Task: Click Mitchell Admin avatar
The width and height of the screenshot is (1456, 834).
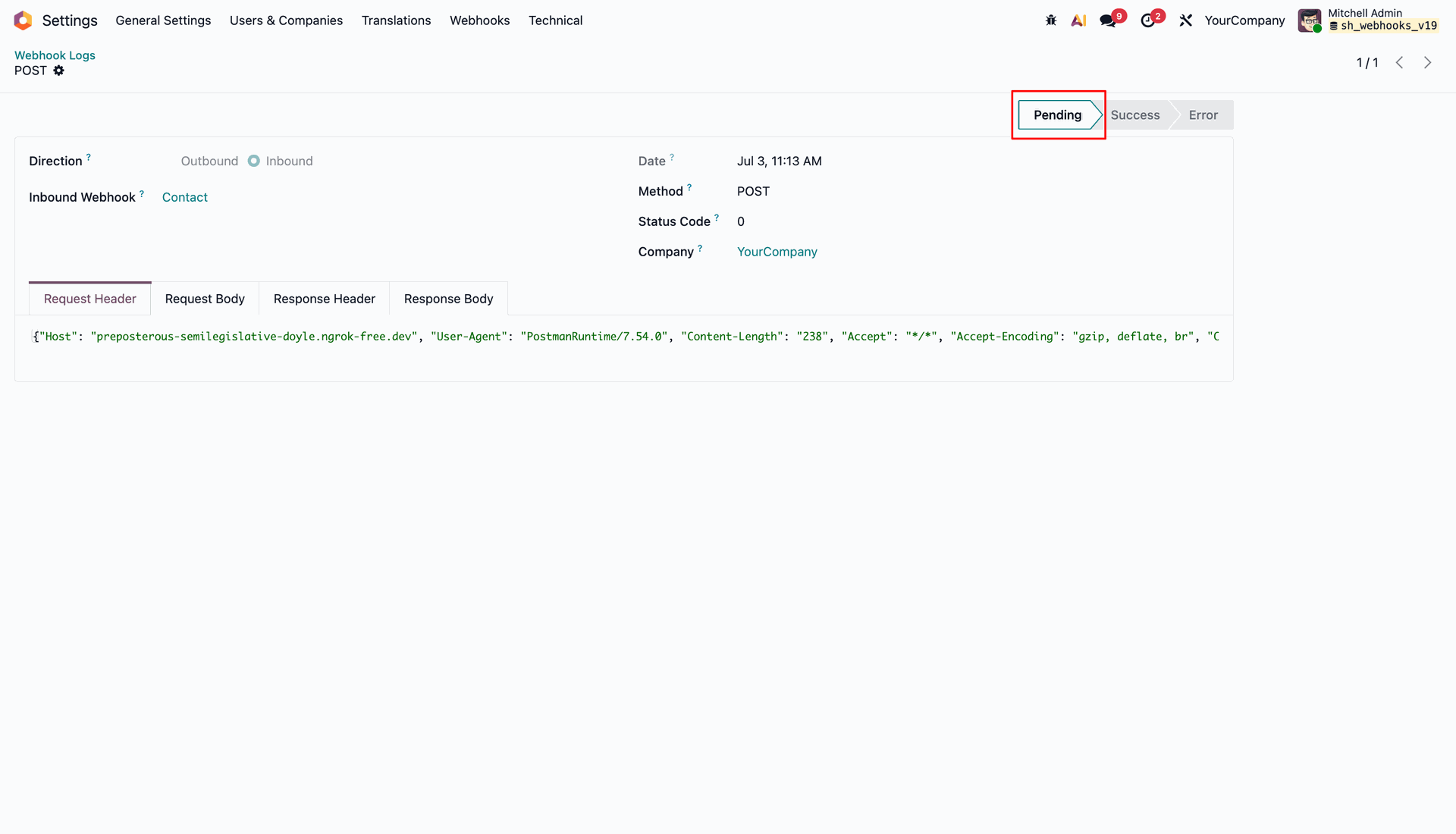Action: (1310, 20)
